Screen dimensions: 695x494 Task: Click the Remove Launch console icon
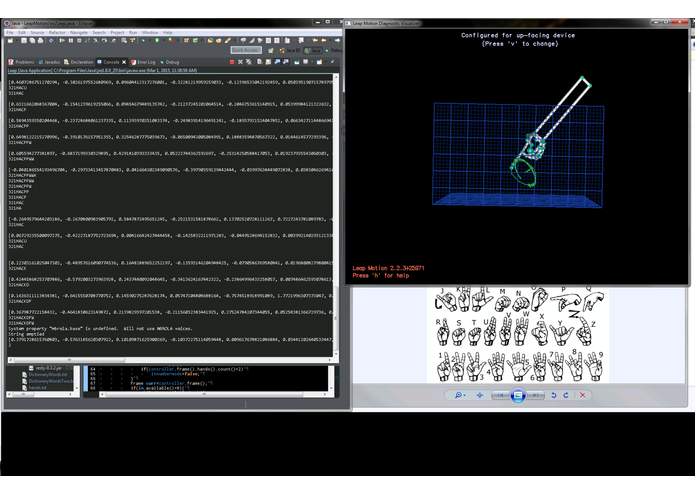[x=240, y=62]
